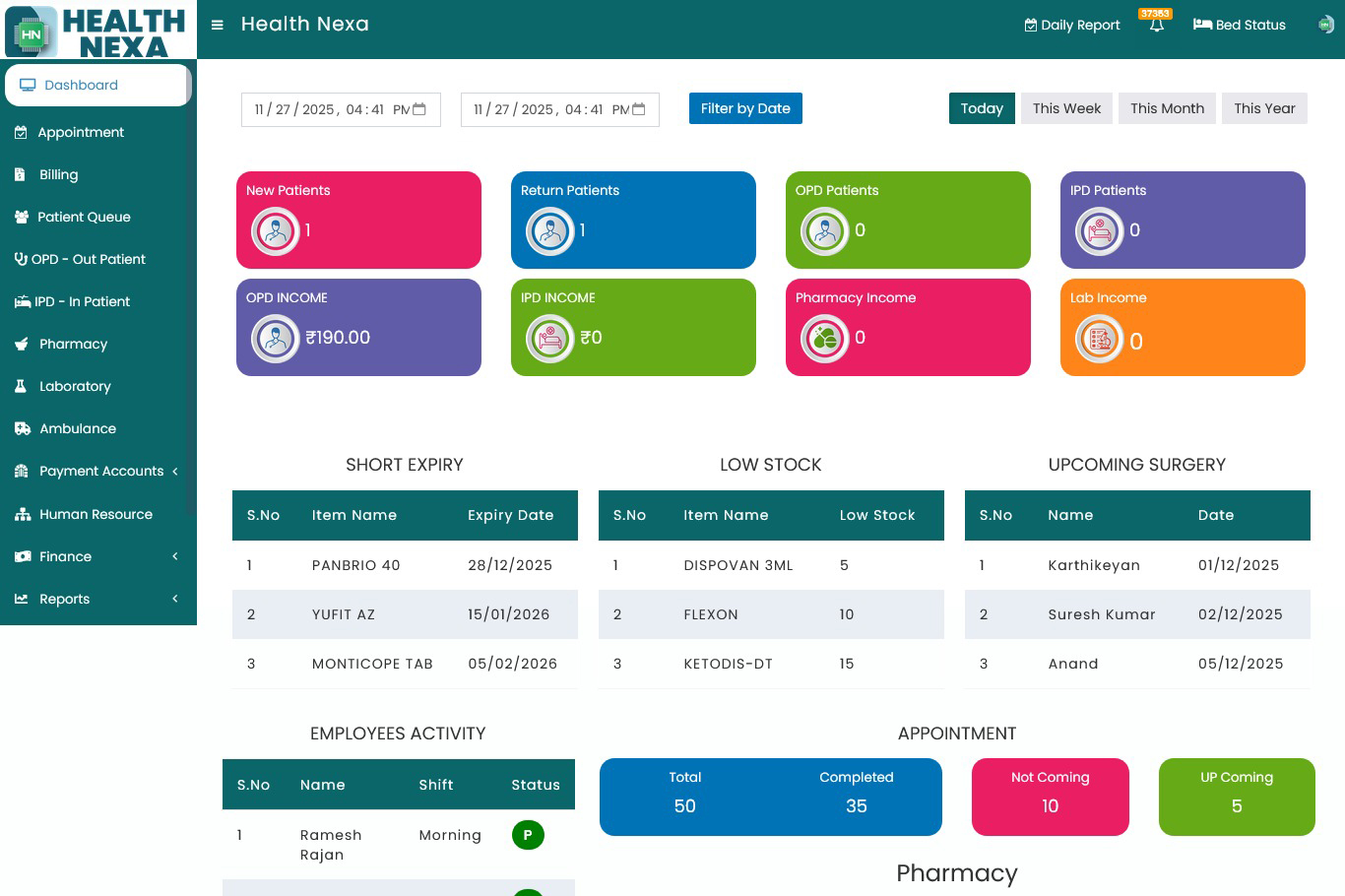Click the Filter by Date button
Viewport: 1345px width, 896px height.
click(x=745, y=108)
